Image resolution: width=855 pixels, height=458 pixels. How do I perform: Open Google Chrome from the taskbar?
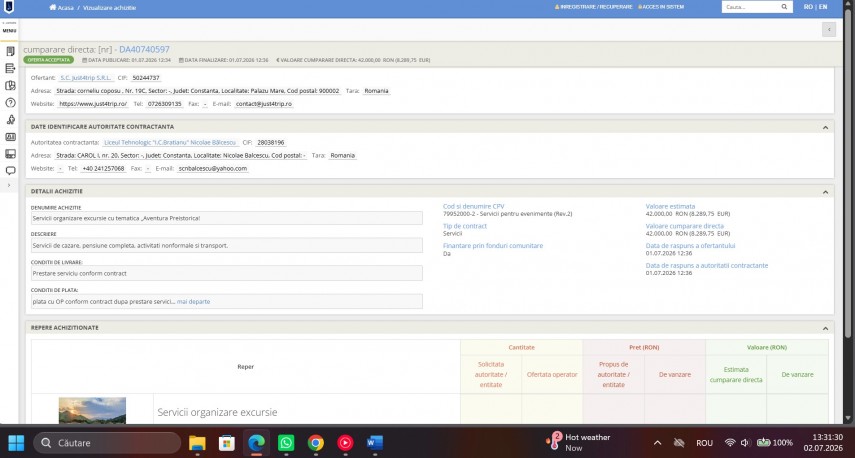(315, 443)
